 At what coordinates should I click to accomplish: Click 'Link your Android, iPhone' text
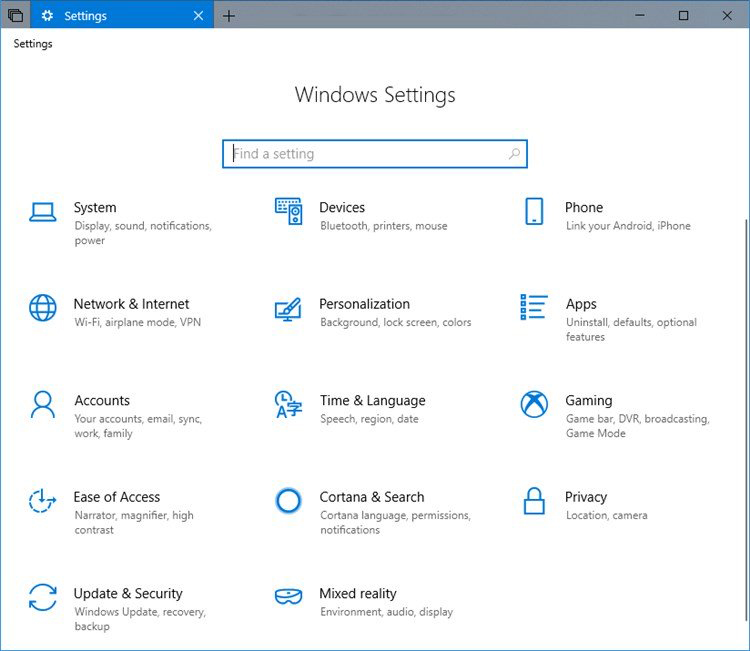coord(628,226)
